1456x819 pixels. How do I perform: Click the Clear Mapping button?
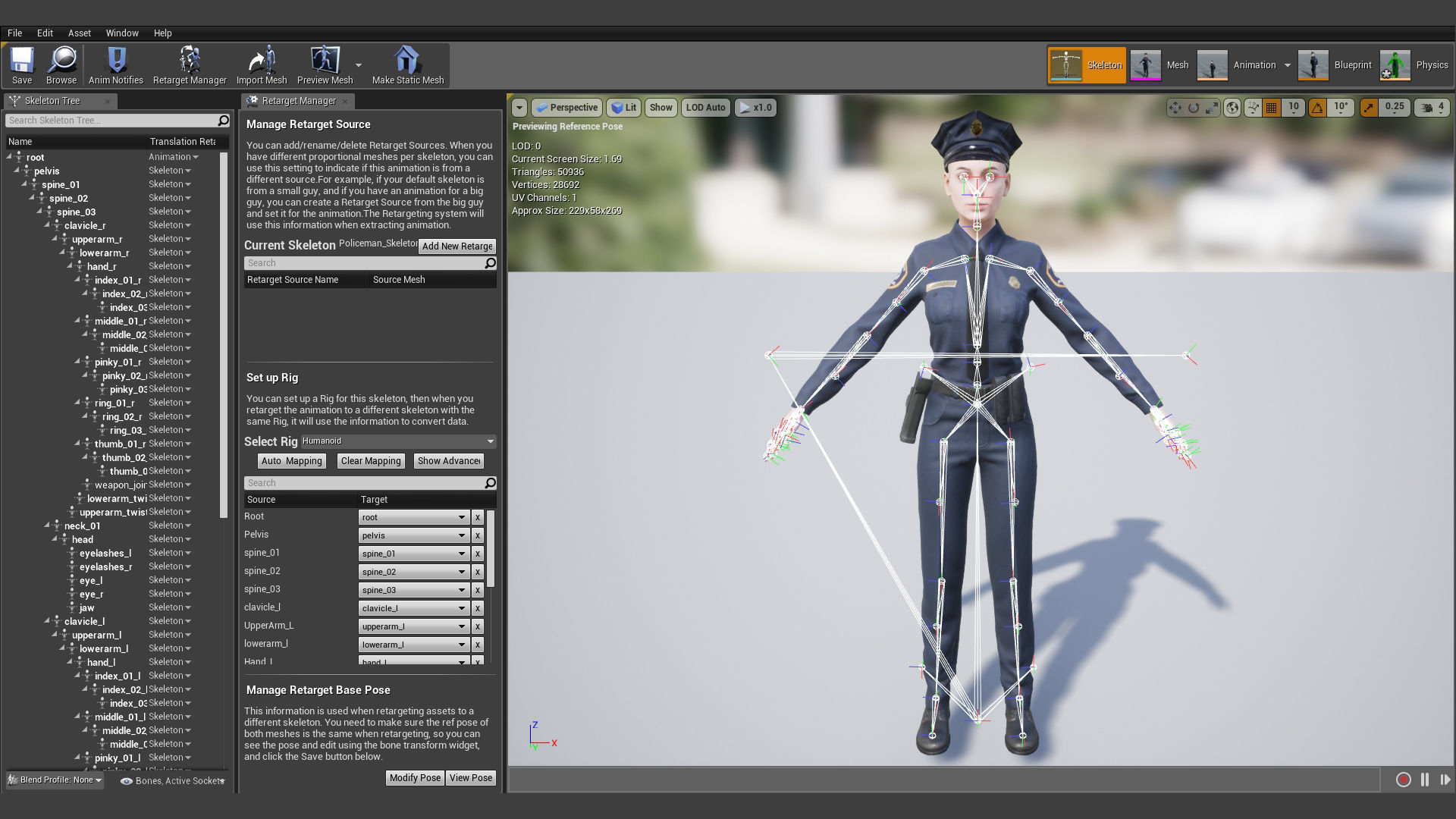(371, 461)
